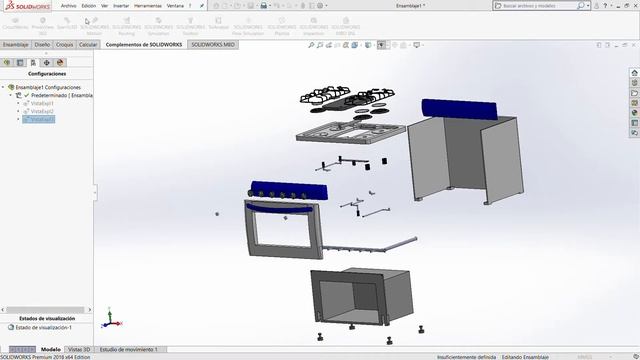Open the Hide/Show Items dropdown arrow
The height and width of the screenshot is (360, 640).
coord(387,45)
